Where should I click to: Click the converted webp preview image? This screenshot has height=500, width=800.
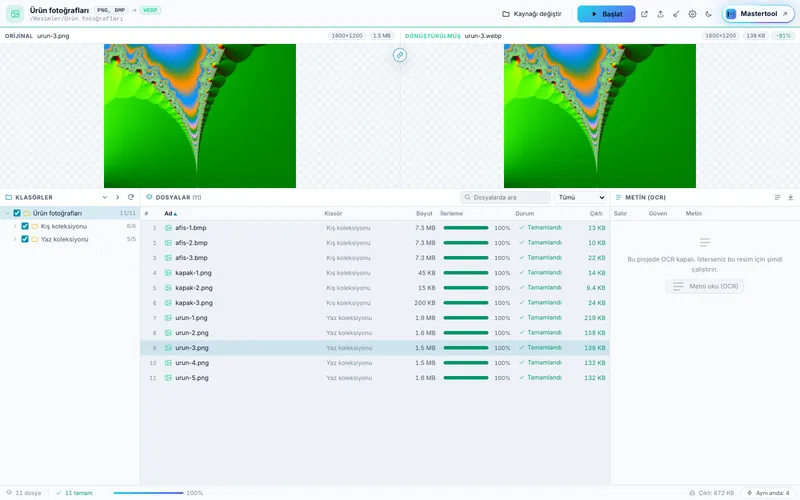(600, 116)
